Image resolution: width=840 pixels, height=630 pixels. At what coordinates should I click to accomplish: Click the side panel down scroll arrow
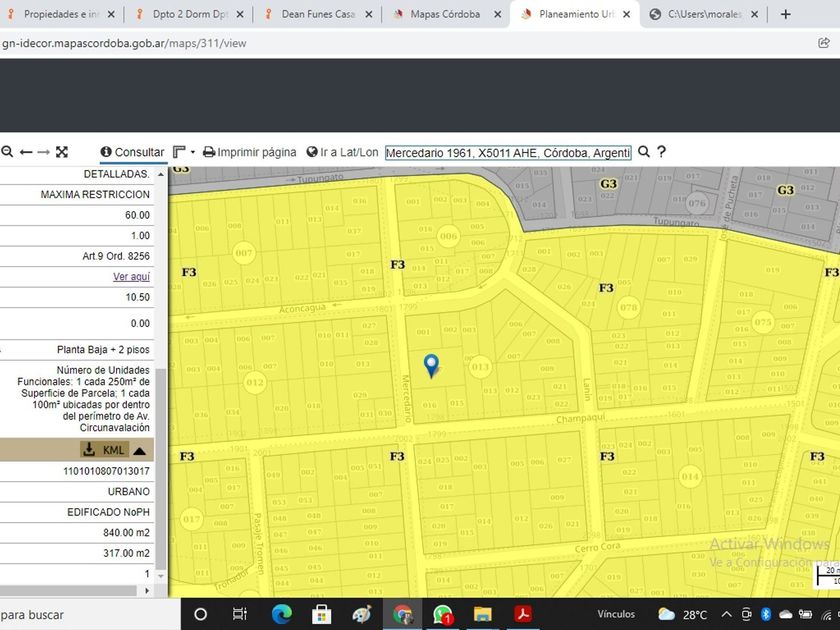point(161,575)
